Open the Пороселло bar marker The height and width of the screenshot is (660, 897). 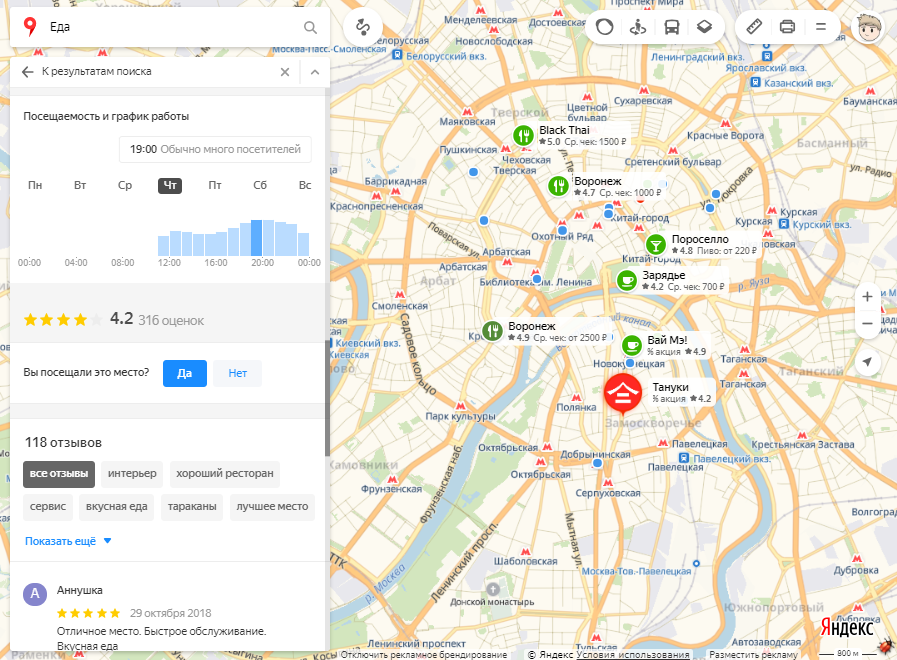click(x=656, y=245)
